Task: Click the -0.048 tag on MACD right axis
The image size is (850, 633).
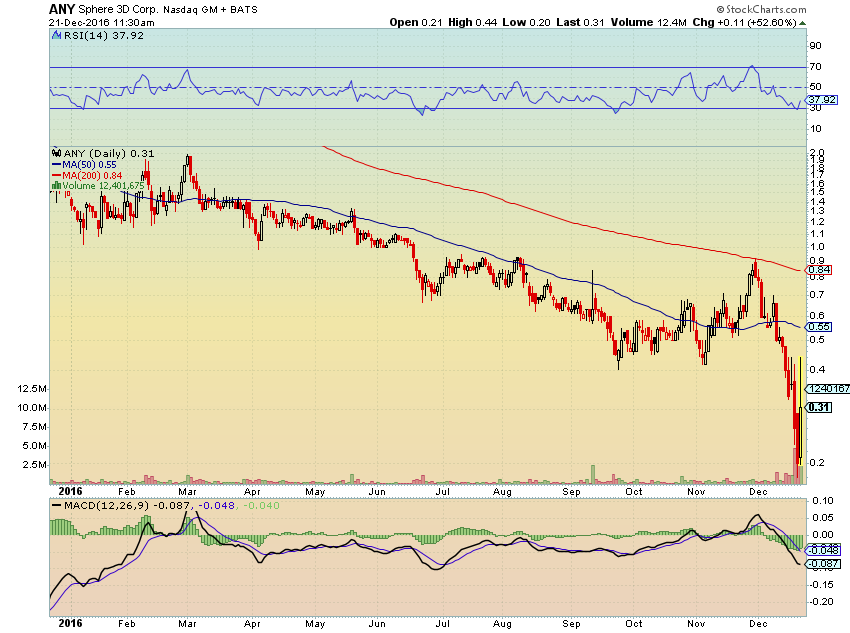Action: pos(823,550)
